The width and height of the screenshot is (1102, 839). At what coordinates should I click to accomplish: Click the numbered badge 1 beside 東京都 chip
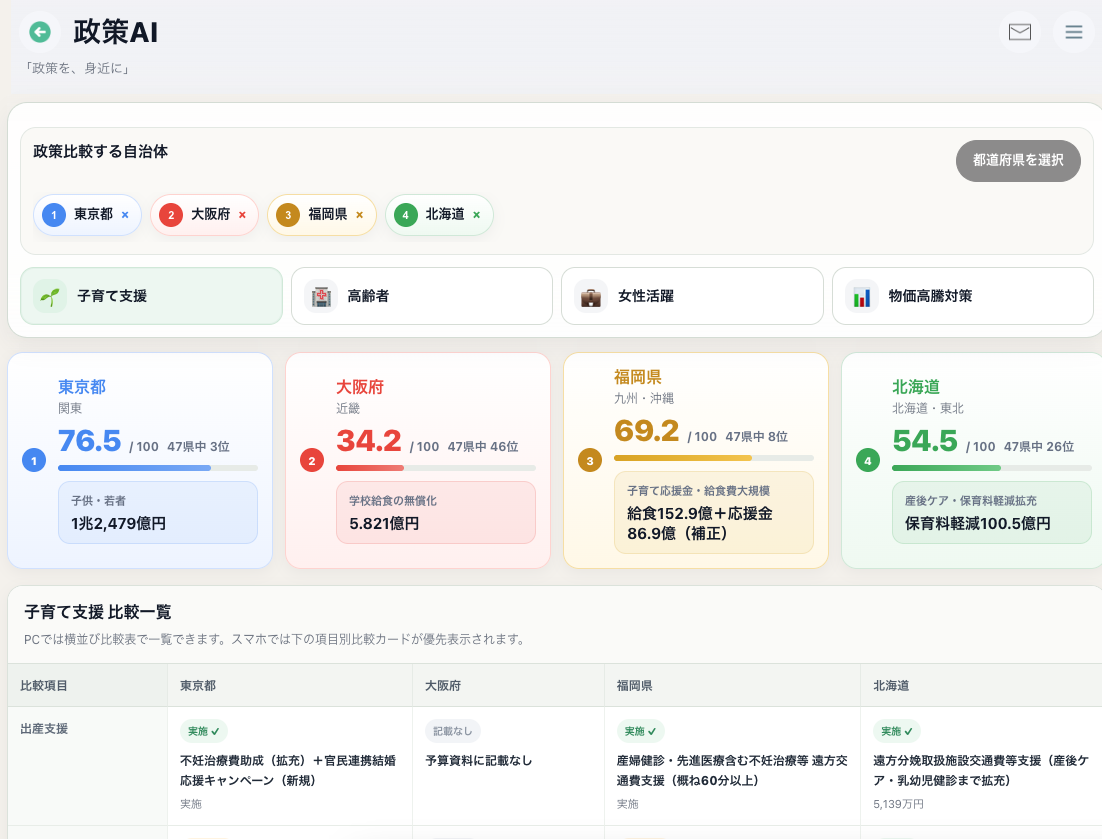tap(53, 214)
